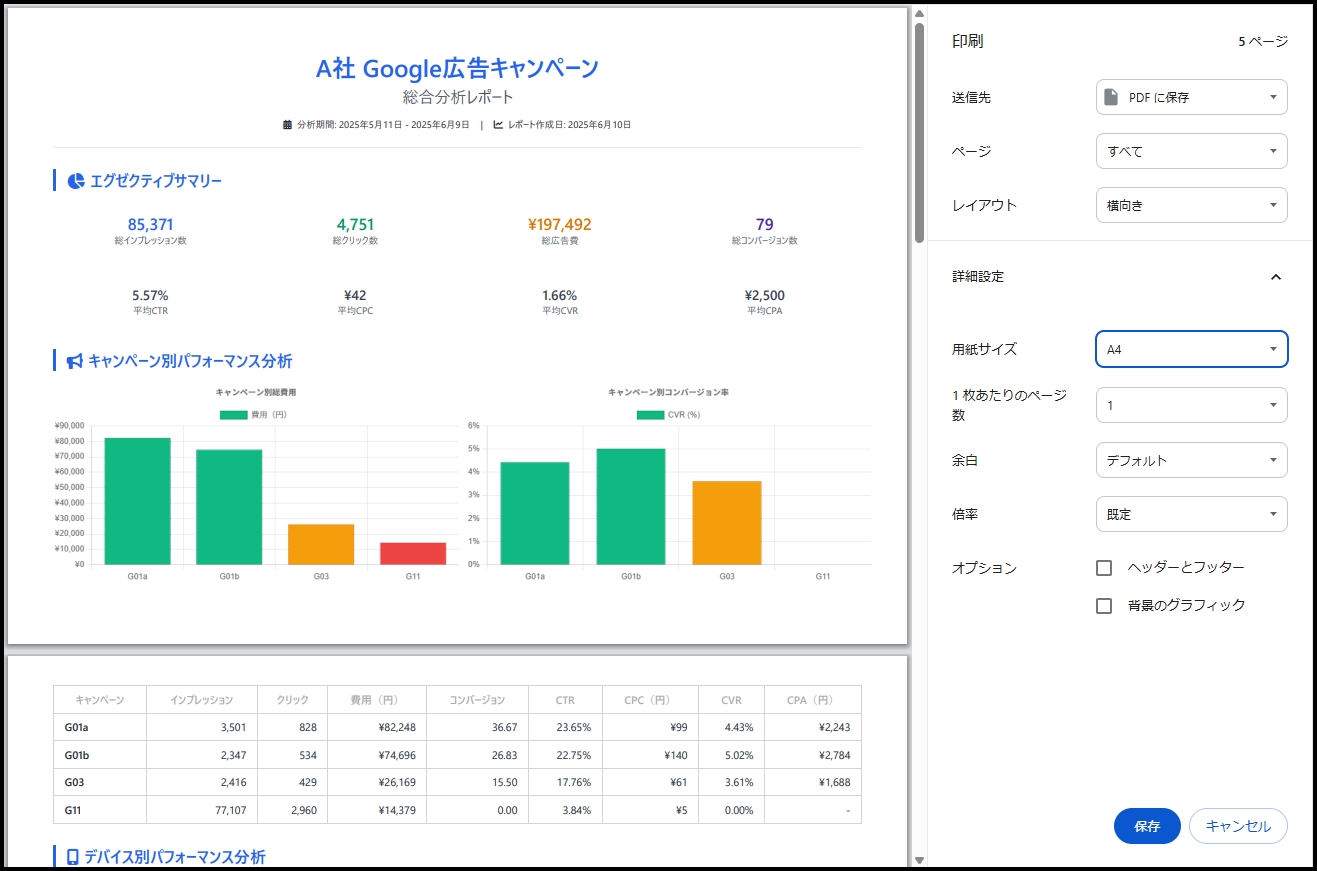Viewport: 1317px width, 871px height.
Task: Click the 保存 button
Action: (1147, 826)
